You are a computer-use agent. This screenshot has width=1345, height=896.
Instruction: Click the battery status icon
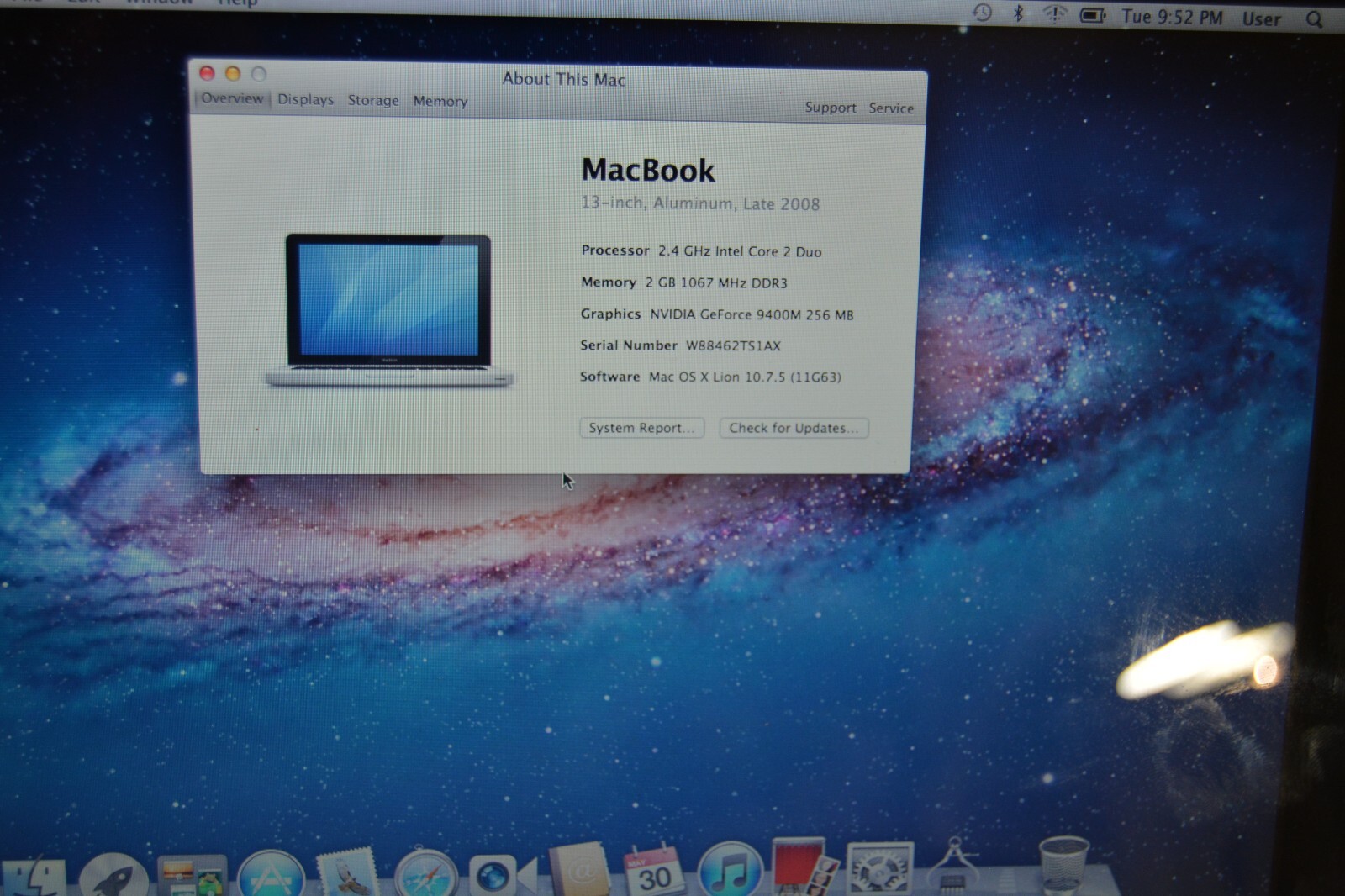click(x=1093, y=15)
